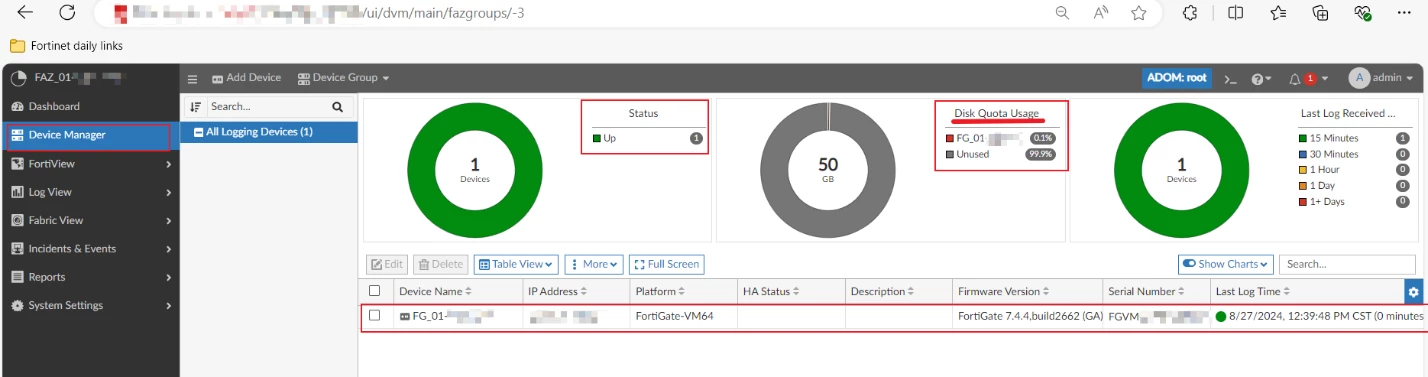Image resolution: width=1428 pixels, height=377 pixels.
Task: Click the grayed Edit button
Action: 387,264
